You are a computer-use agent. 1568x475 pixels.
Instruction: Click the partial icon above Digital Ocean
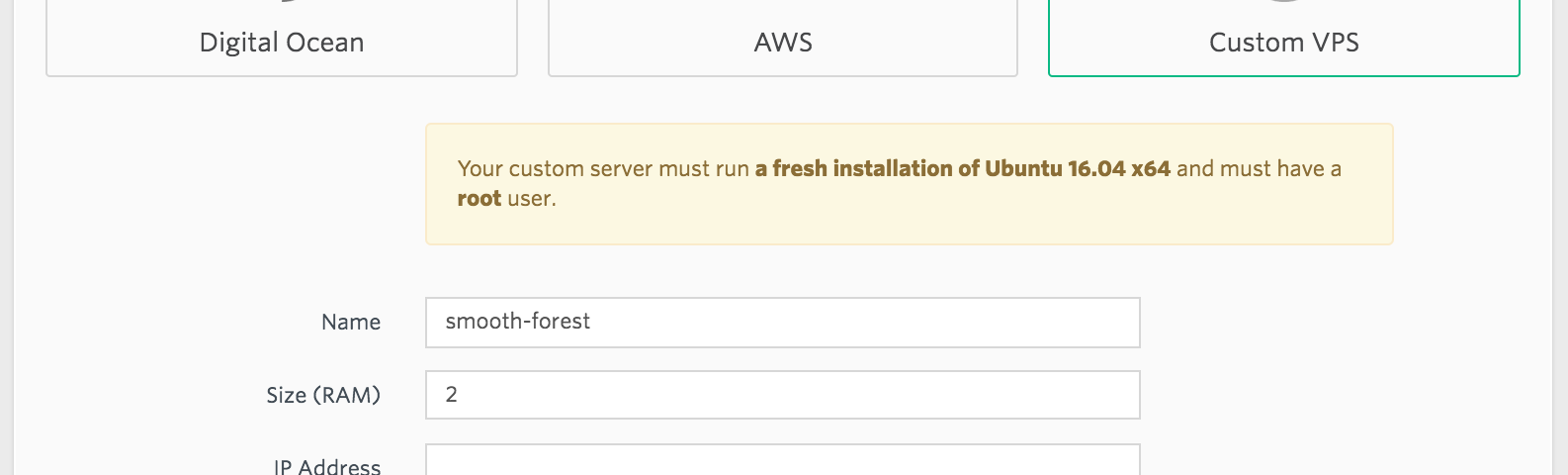[287, 2]
